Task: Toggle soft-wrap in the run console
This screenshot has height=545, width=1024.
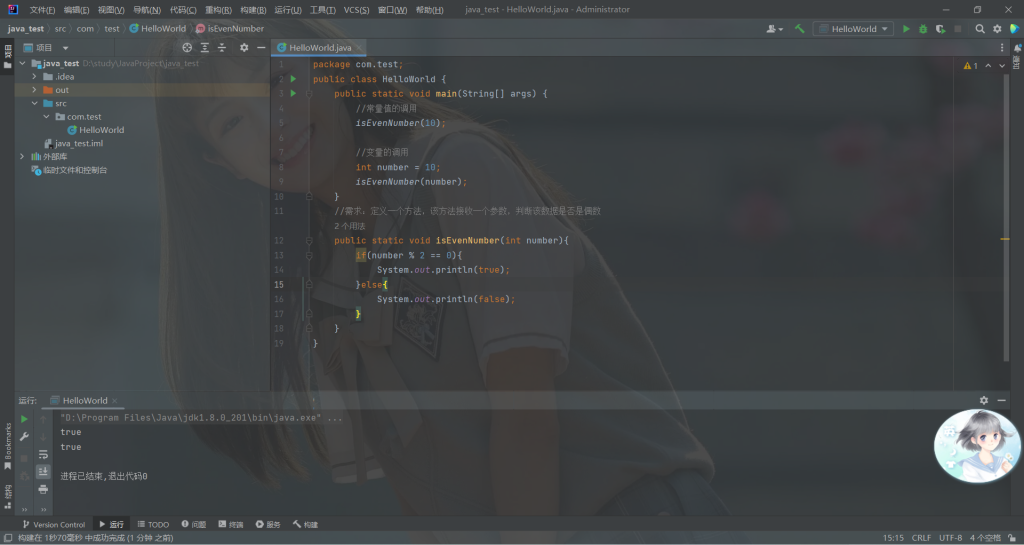Action: [x=43, y=454]
